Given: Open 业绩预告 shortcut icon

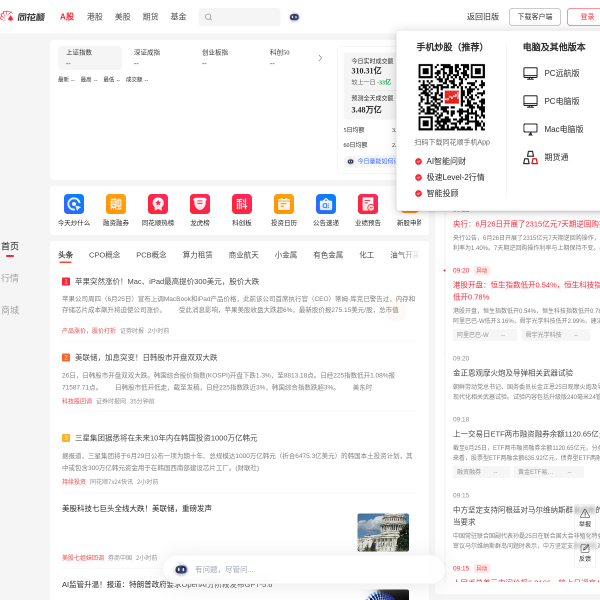Looking at the screenshot, I should (x=368, y=204).
